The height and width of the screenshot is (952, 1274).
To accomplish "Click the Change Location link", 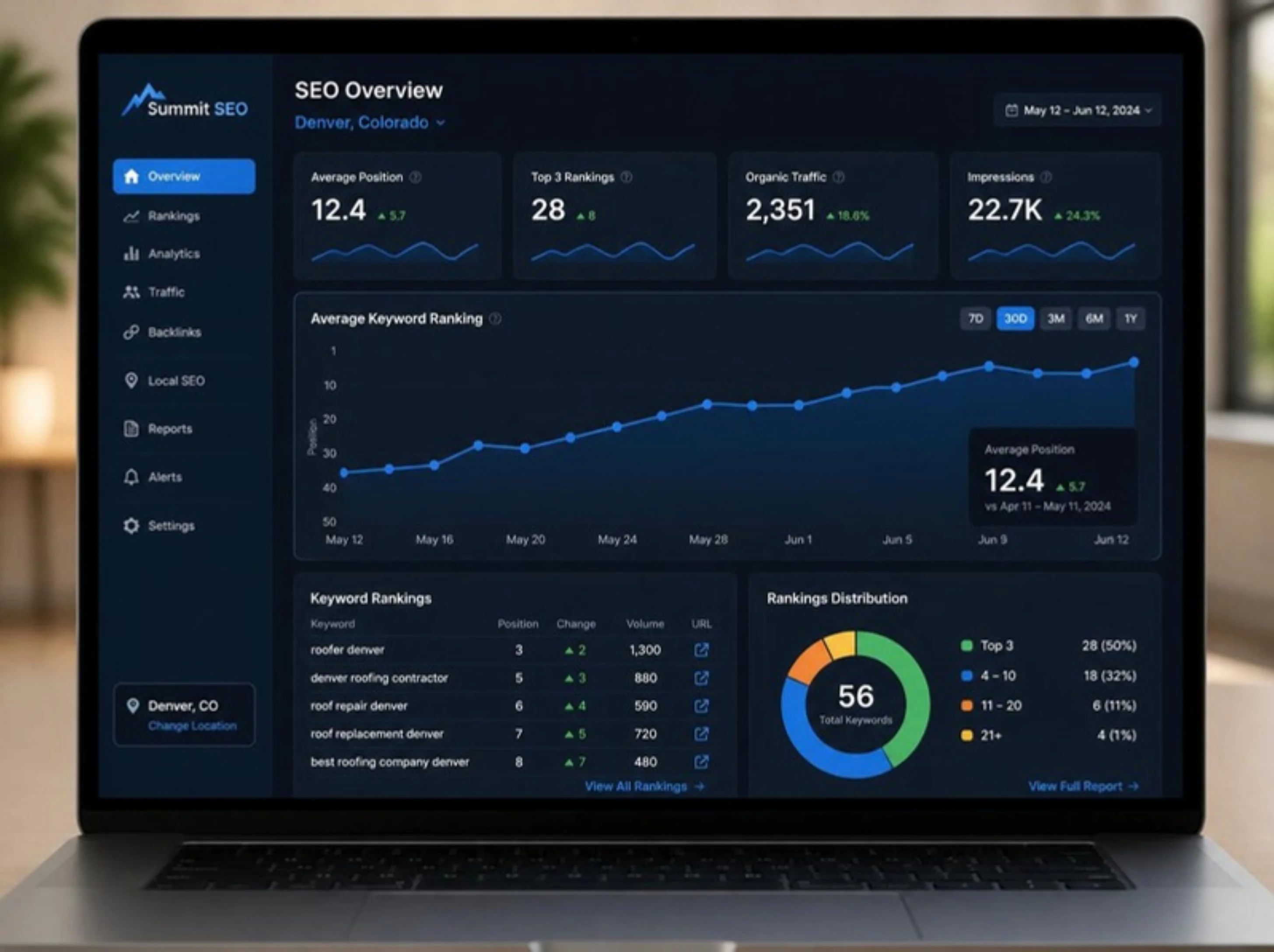I will pyautogui.click(x=192, y=726).
